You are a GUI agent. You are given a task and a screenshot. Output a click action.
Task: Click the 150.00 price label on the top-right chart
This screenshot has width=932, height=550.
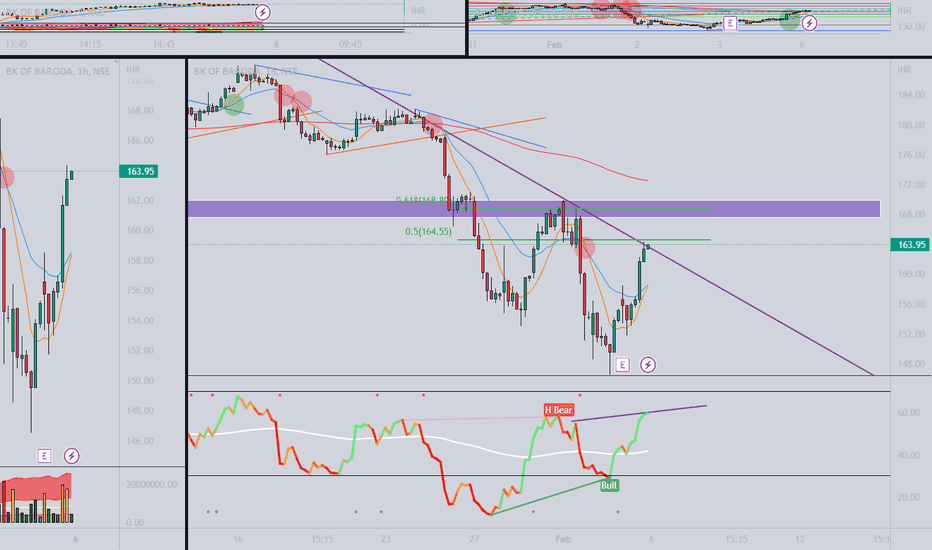coord(912,27)
